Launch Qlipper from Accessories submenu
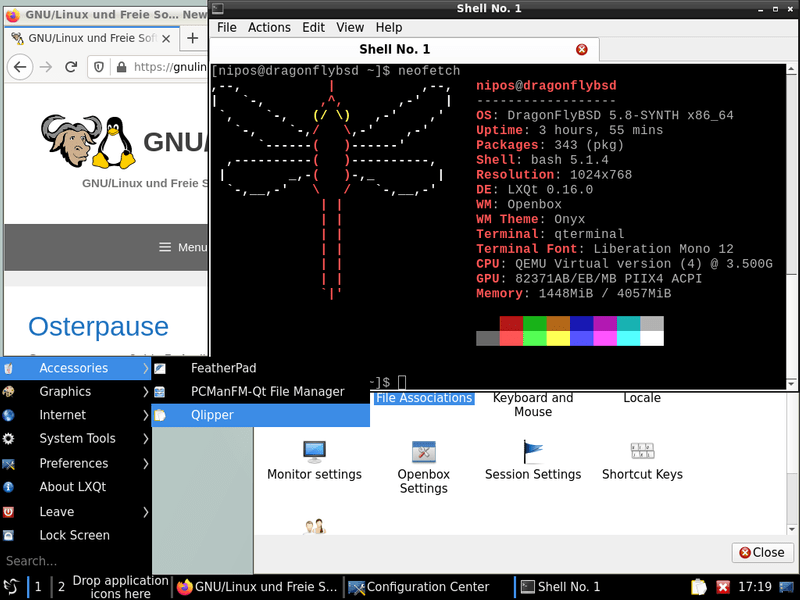This screenshot has width=800, height=600. (261, 415)
